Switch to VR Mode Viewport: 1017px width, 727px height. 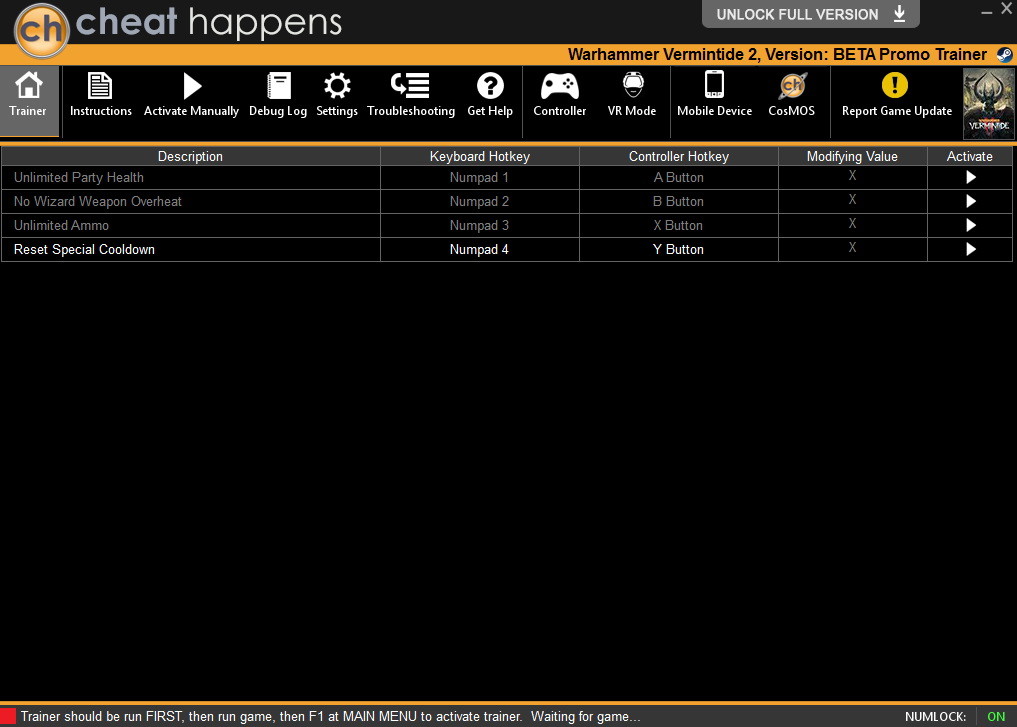632,95
